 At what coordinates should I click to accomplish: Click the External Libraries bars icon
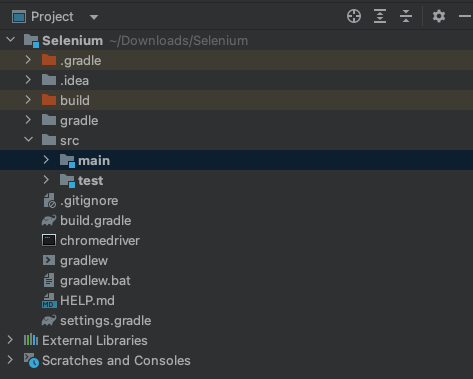tap(31, 340)
